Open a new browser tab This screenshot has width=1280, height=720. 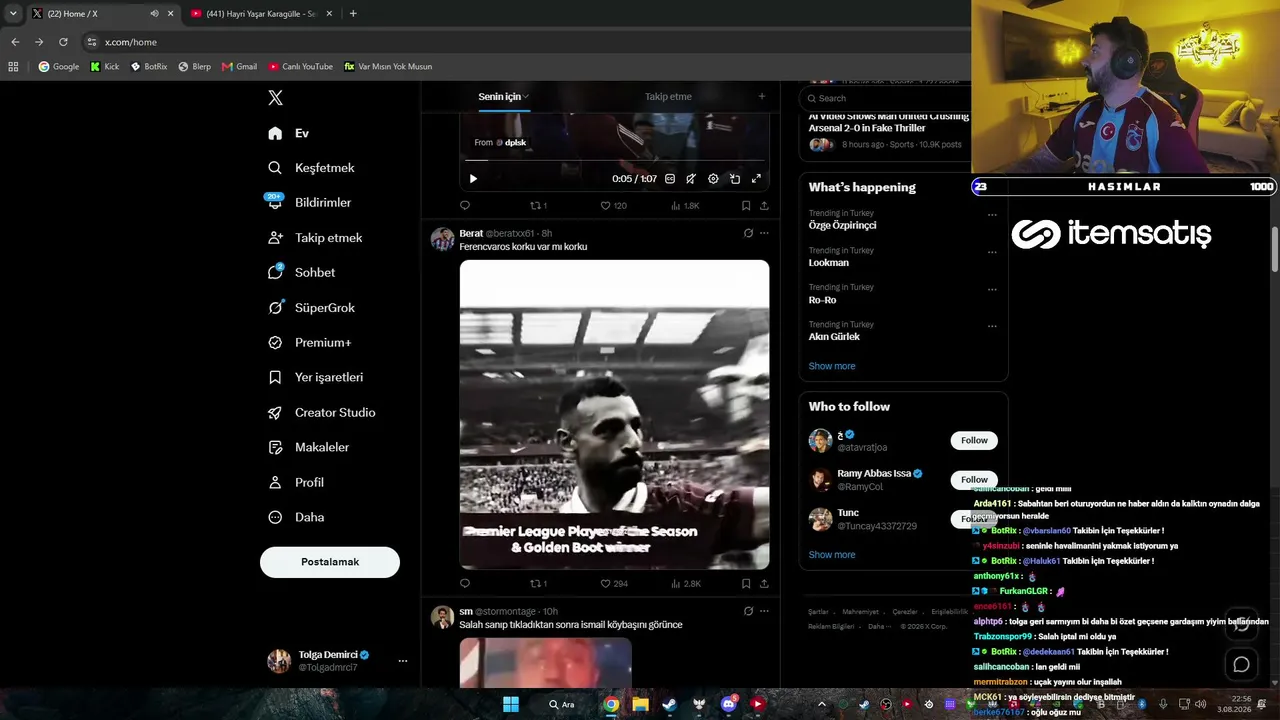(x=353, y=14)
